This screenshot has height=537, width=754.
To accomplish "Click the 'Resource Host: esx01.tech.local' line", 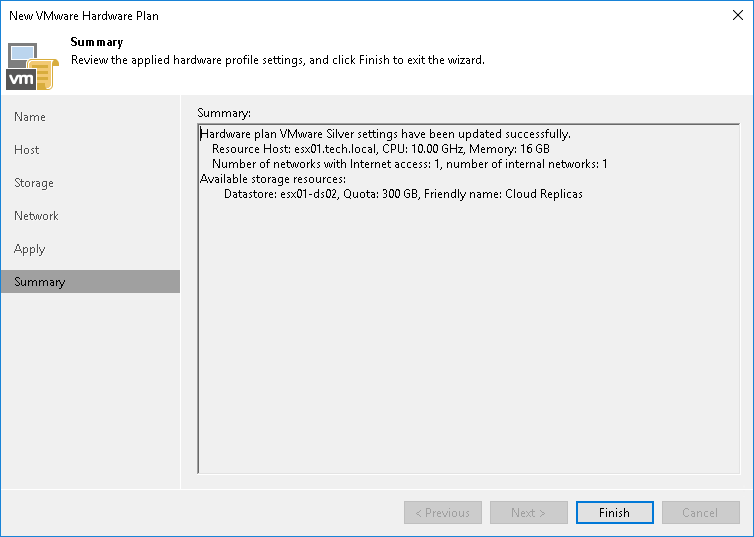I will [381, 149].
